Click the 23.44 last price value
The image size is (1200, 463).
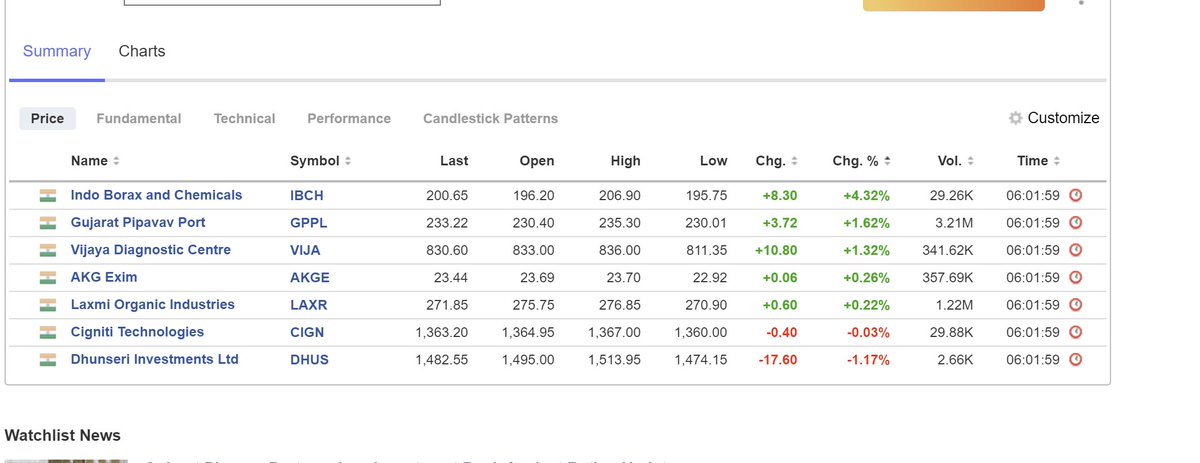click(x=451, y=278)
